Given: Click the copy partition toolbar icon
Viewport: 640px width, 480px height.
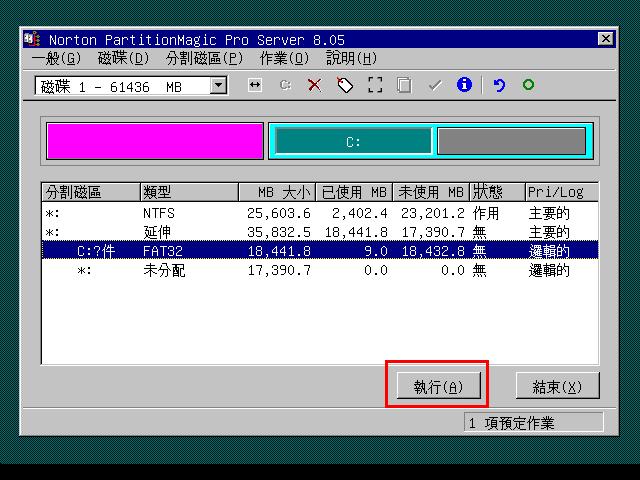Looking at the screenshot, I should click(x=404, y=85).
